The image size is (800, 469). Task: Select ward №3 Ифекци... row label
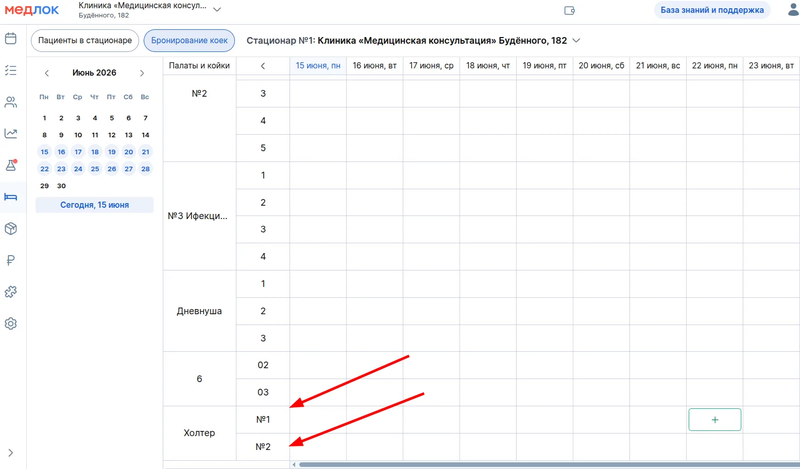pos(197,216)
